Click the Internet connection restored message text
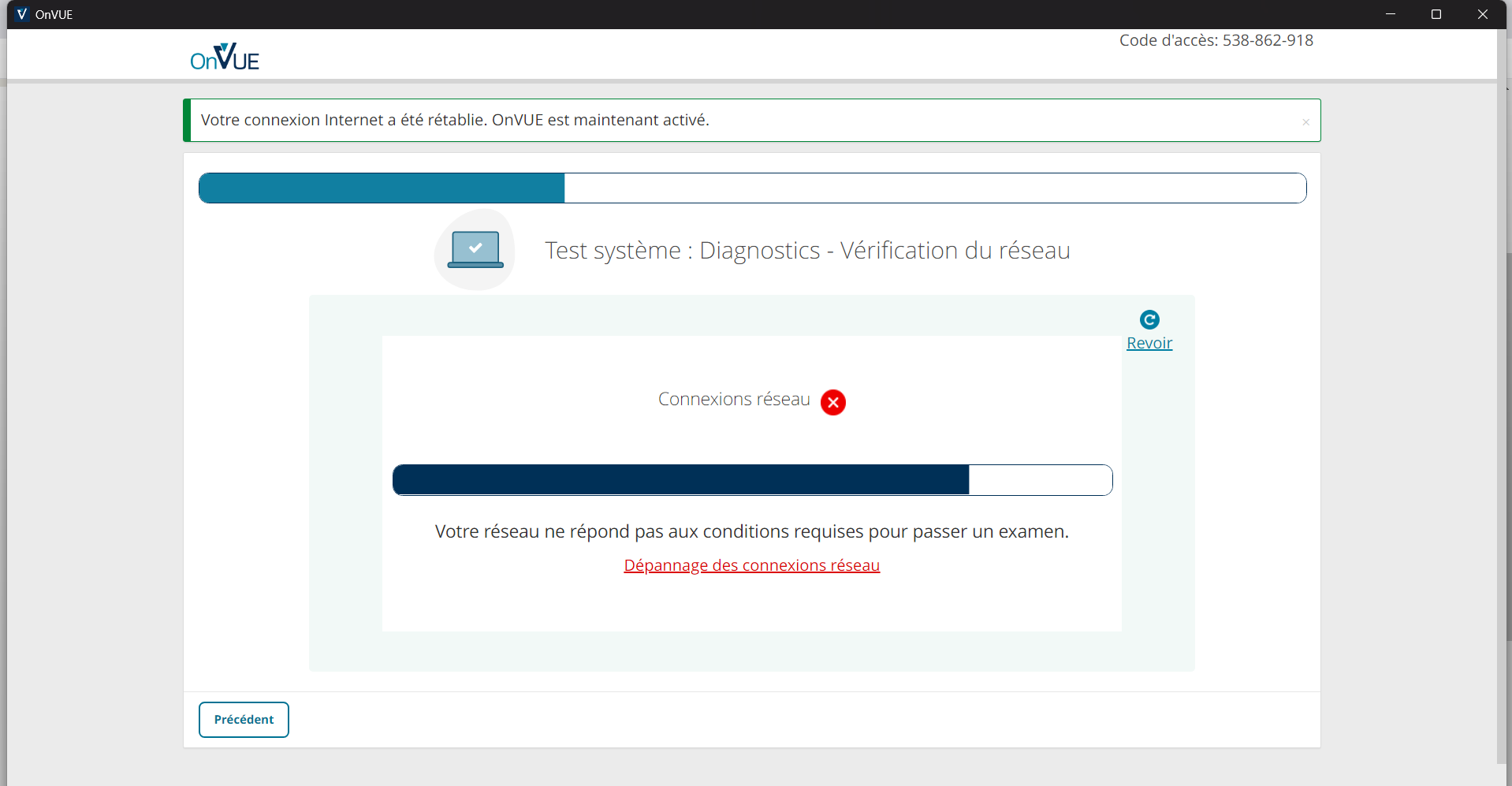Image resolution: width=1512 pixels, height=786 pixels. (455, 120)
